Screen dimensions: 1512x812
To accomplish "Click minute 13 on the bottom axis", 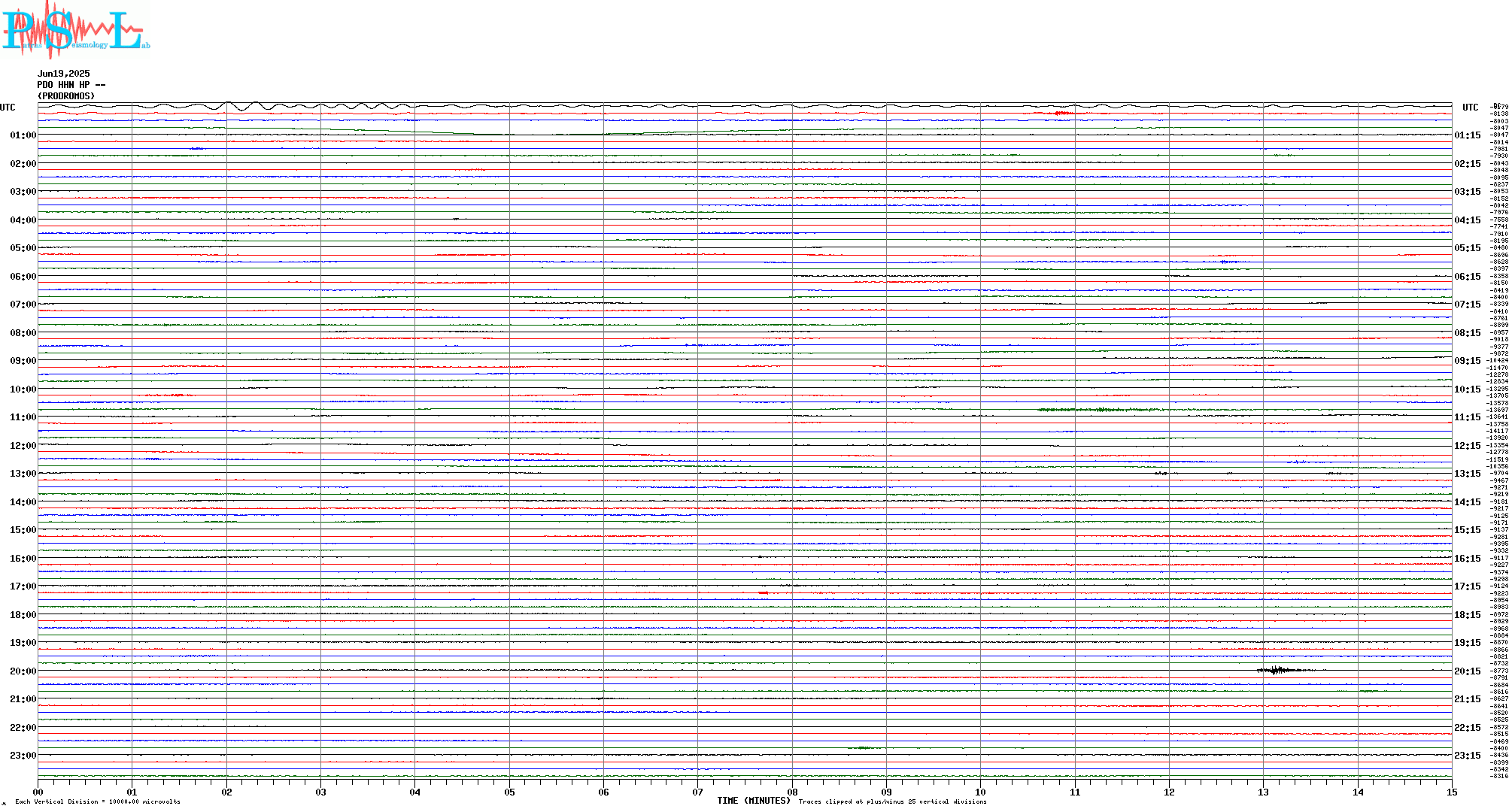I will 1264,792.
